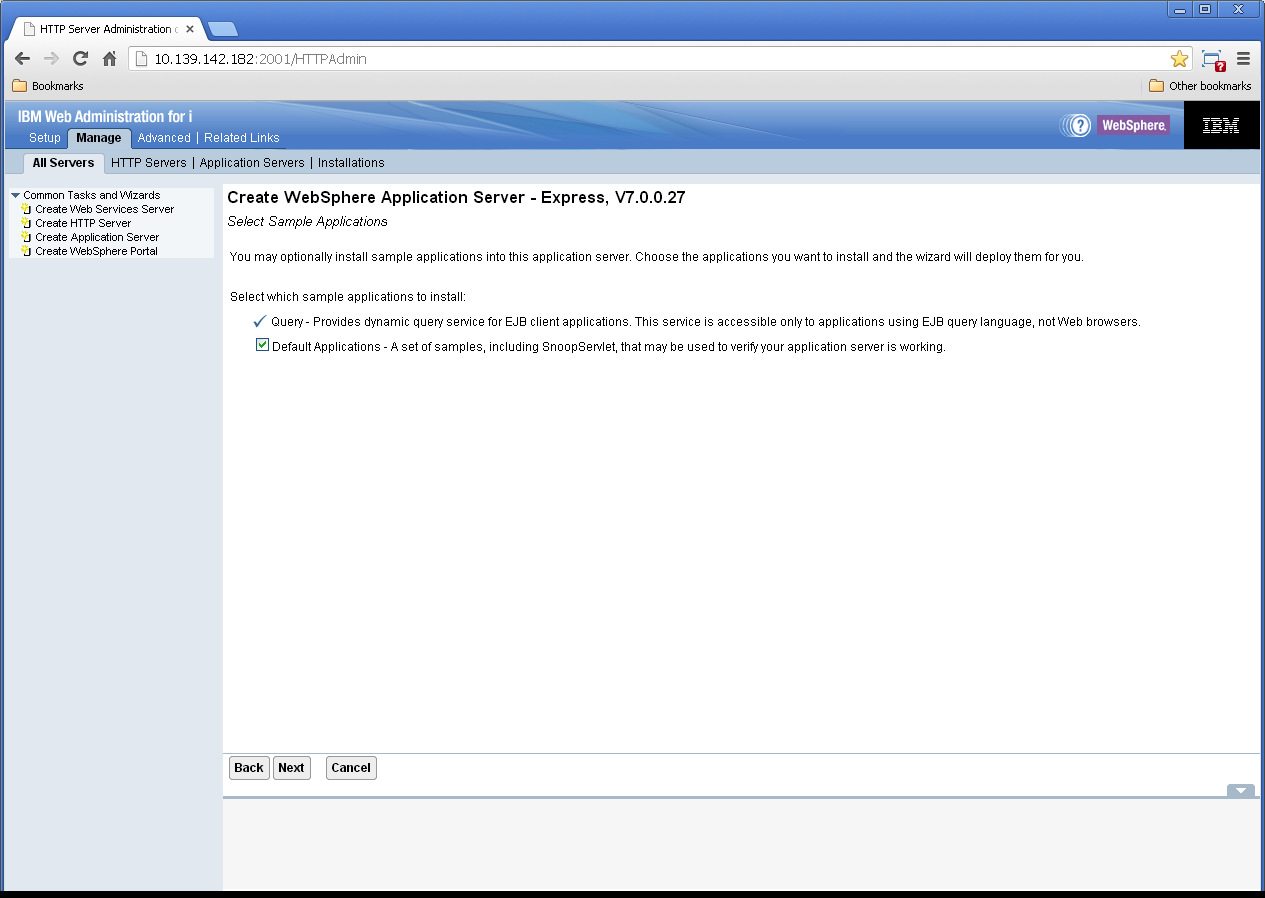Click the icon beside Create Web Services Server

pos(26,209)
